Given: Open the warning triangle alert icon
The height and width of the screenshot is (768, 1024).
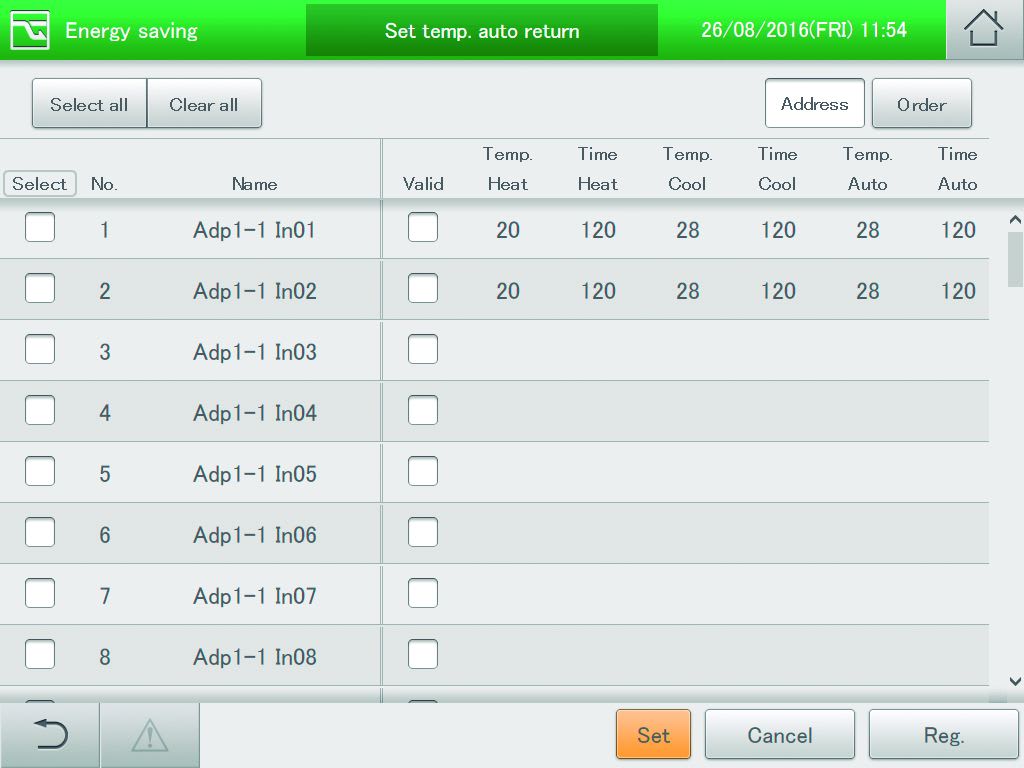Looking at the screenshot, I should click(150, 736).
